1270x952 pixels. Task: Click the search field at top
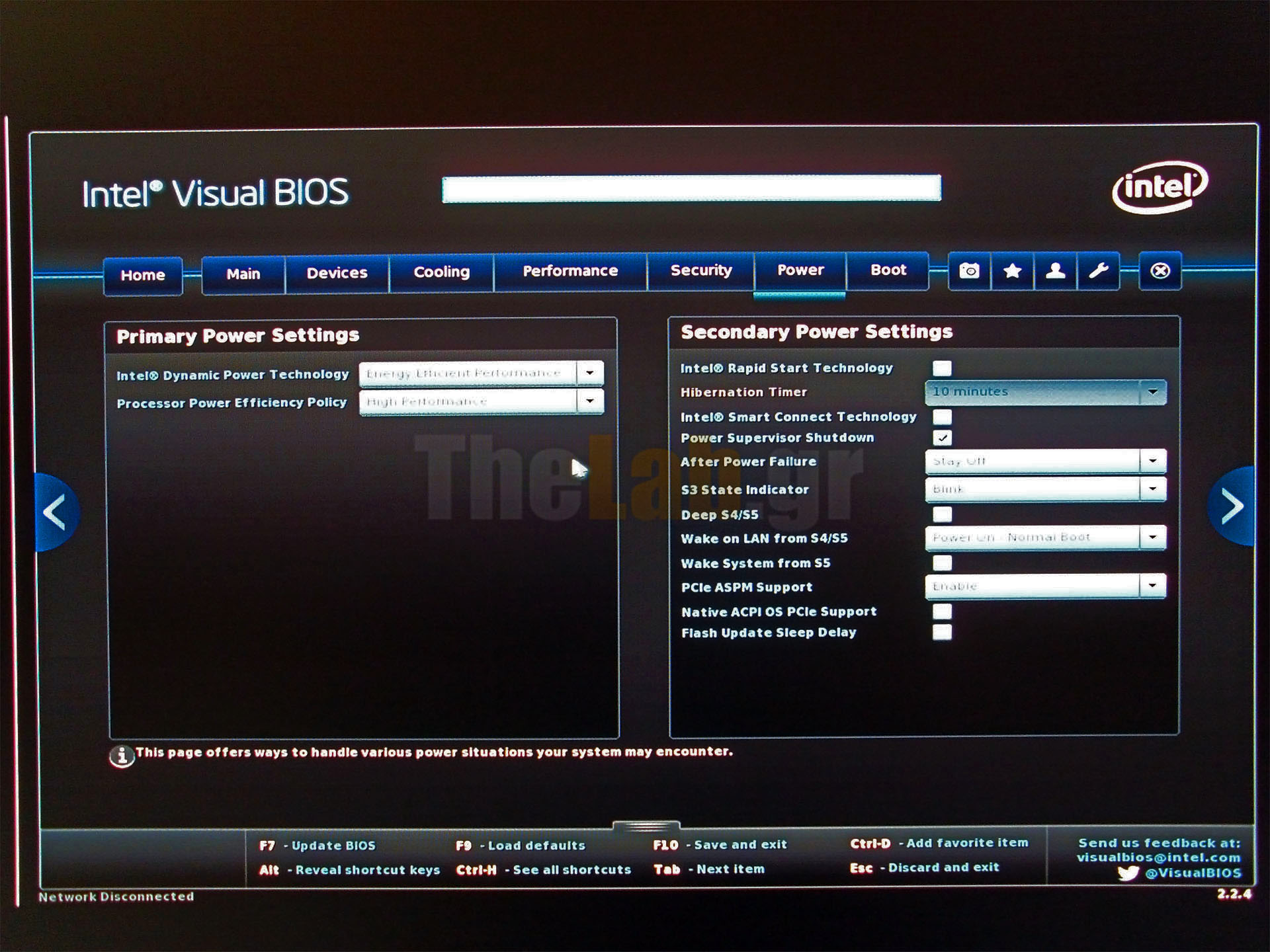point(691,189)
